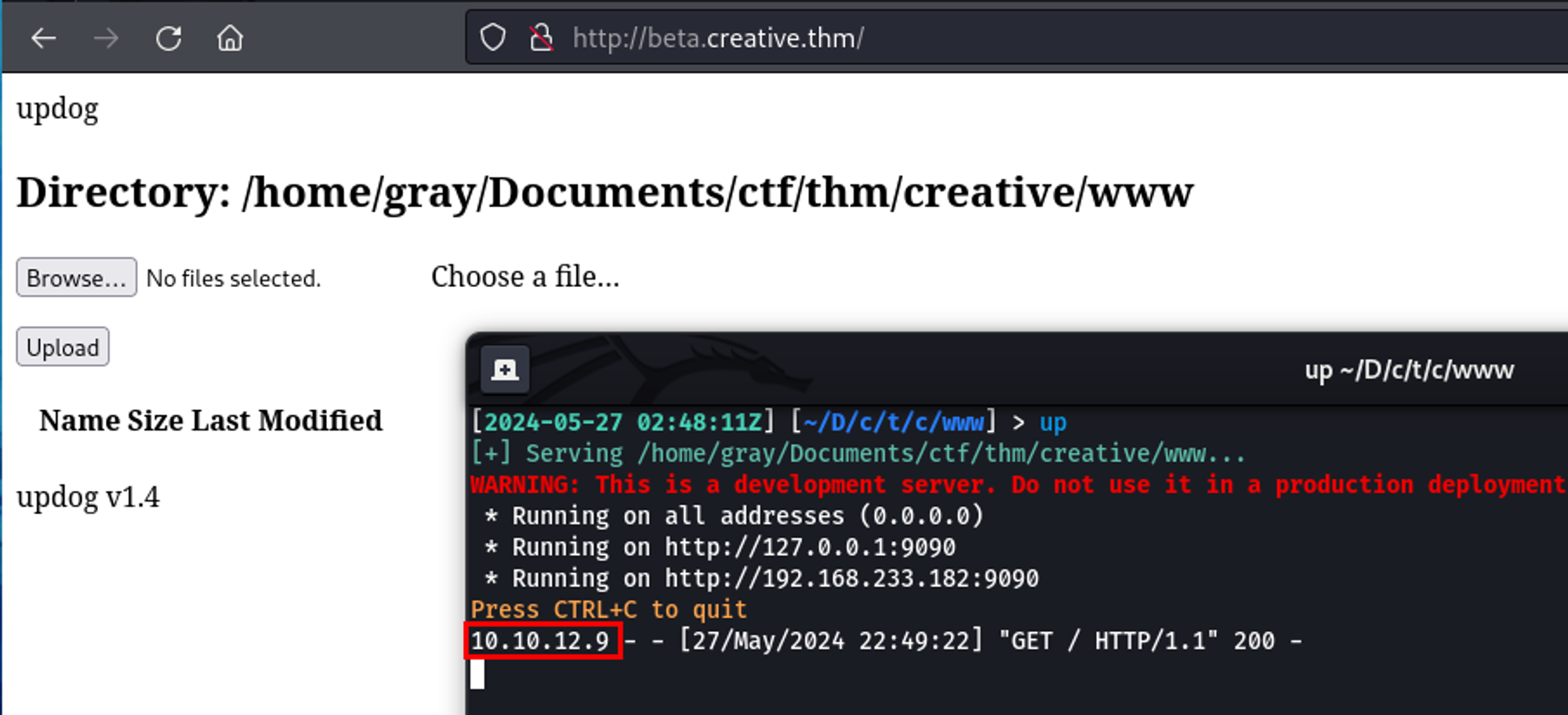Click the 'GET / HTTP/1.1' request text
Screen dimensions: 1568x715
tap(1109, 641)
